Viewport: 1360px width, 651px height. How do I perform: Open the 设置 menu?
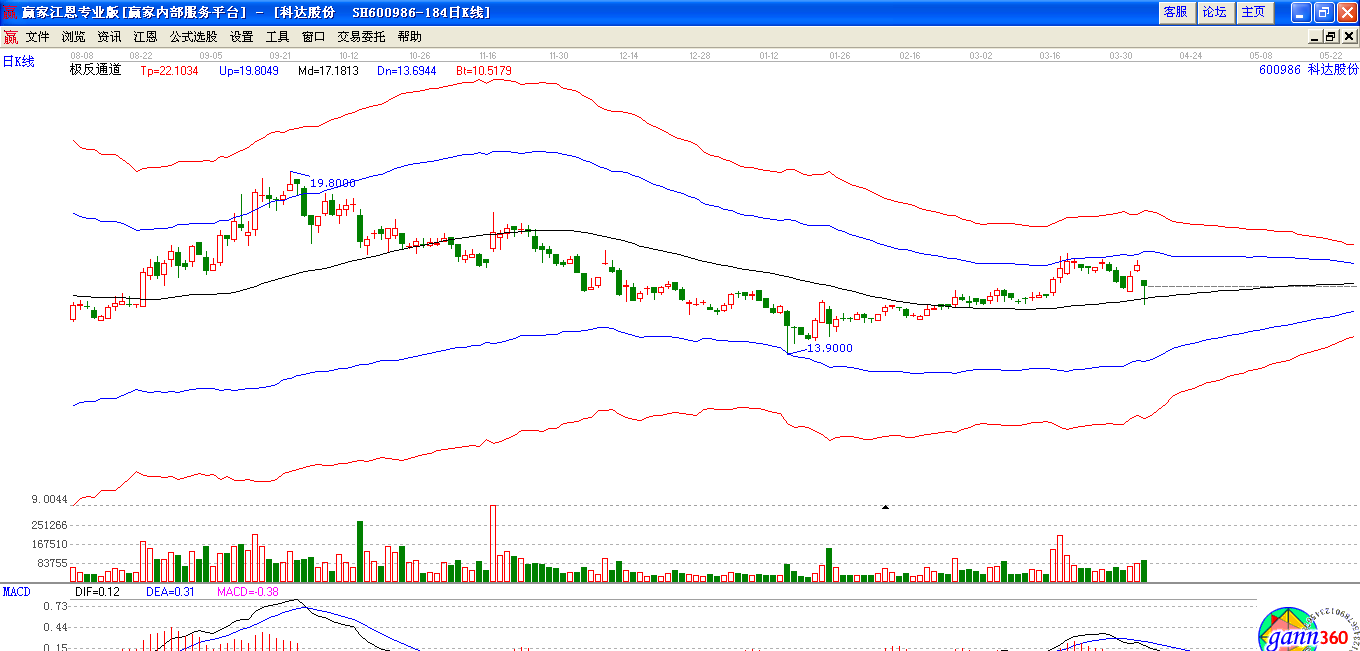pos(241,37)
